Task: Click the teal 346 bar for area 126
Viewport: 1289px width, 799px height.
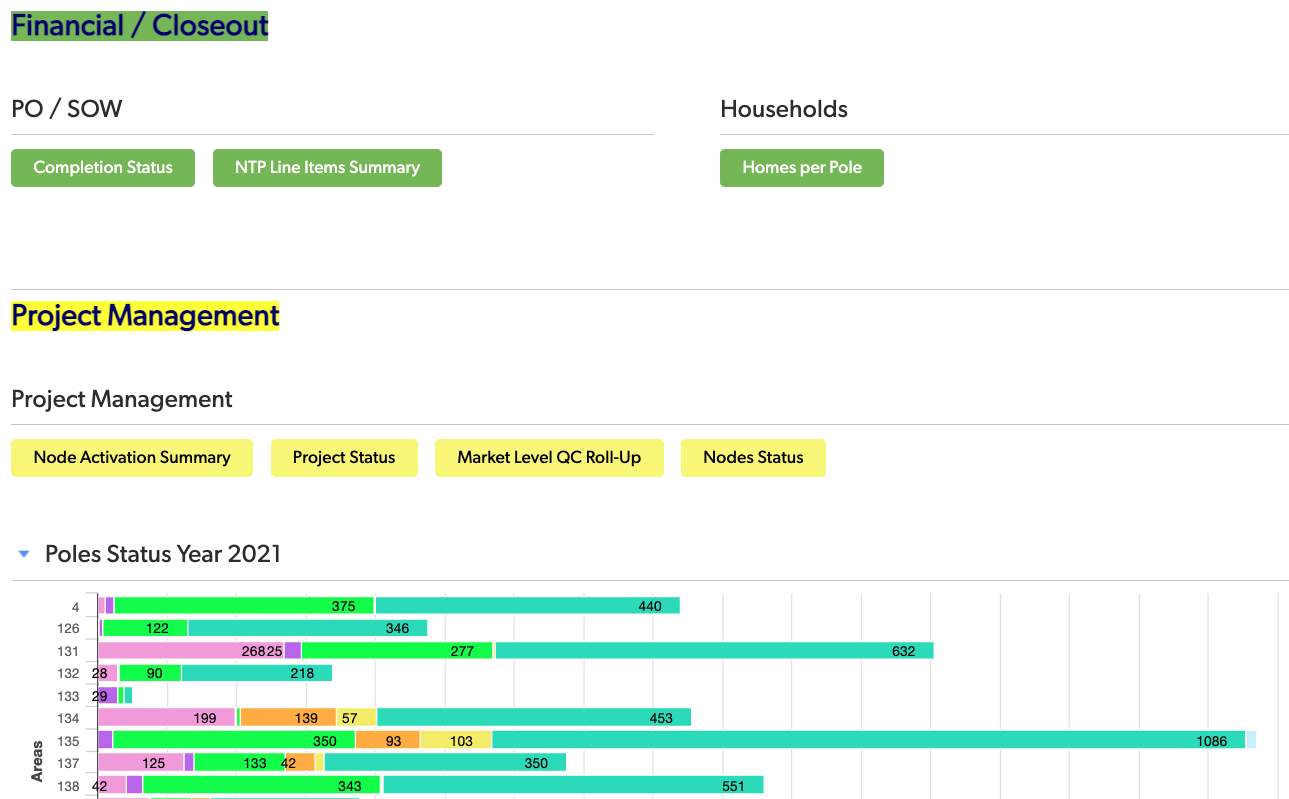Action: [x=307, y=628]
